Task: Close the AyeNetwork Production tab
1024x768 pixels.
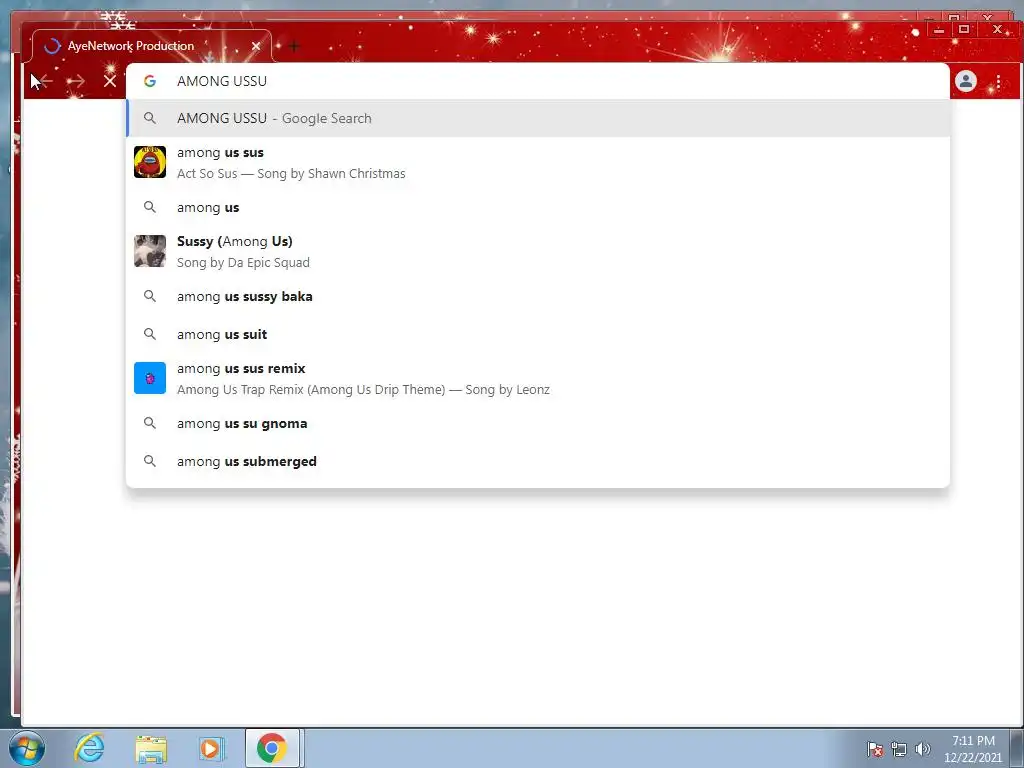Action: (x=256, y=46)
